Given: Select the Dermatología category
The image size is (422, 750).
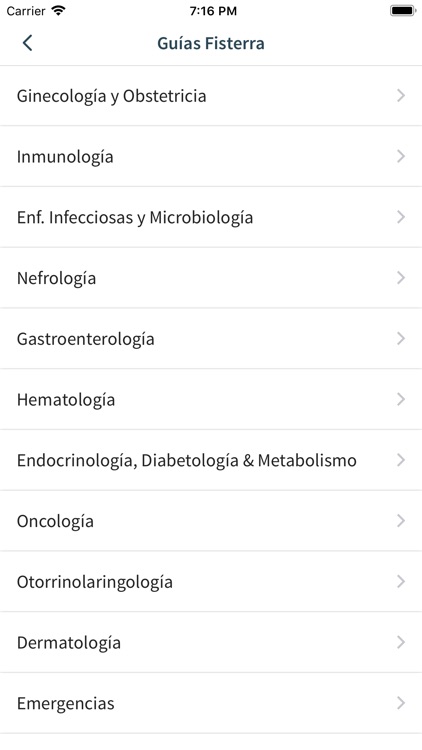Looking at the screenshot, I should 211,642.
